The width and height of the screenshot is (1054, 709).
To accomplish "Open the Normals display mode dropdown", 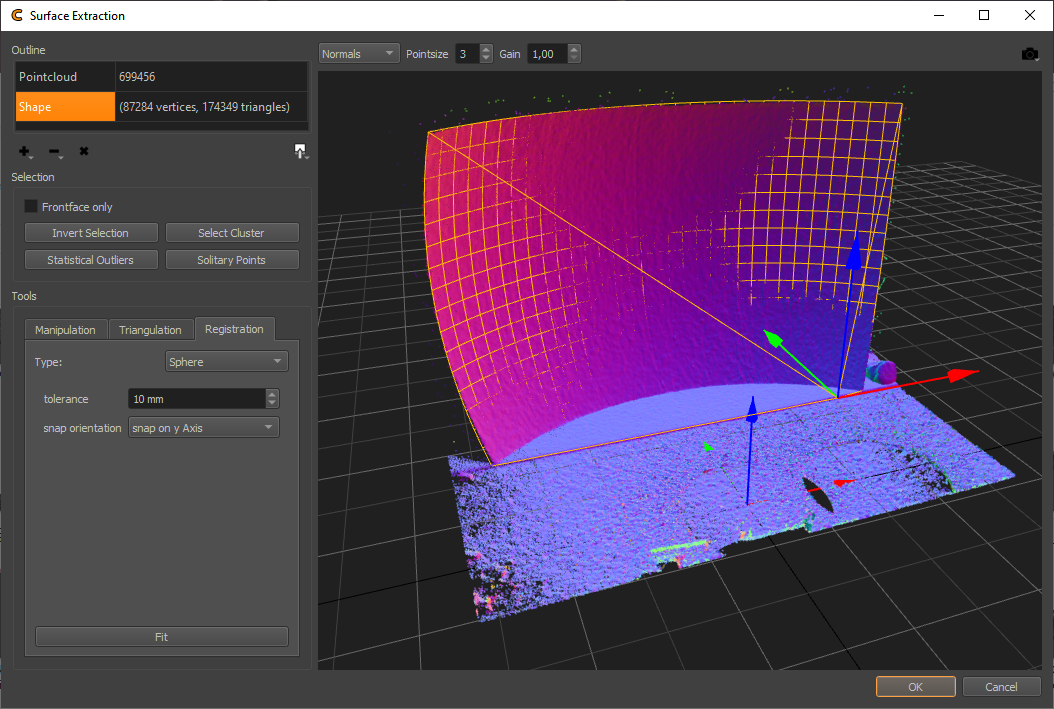I will [x=359, y=54].
